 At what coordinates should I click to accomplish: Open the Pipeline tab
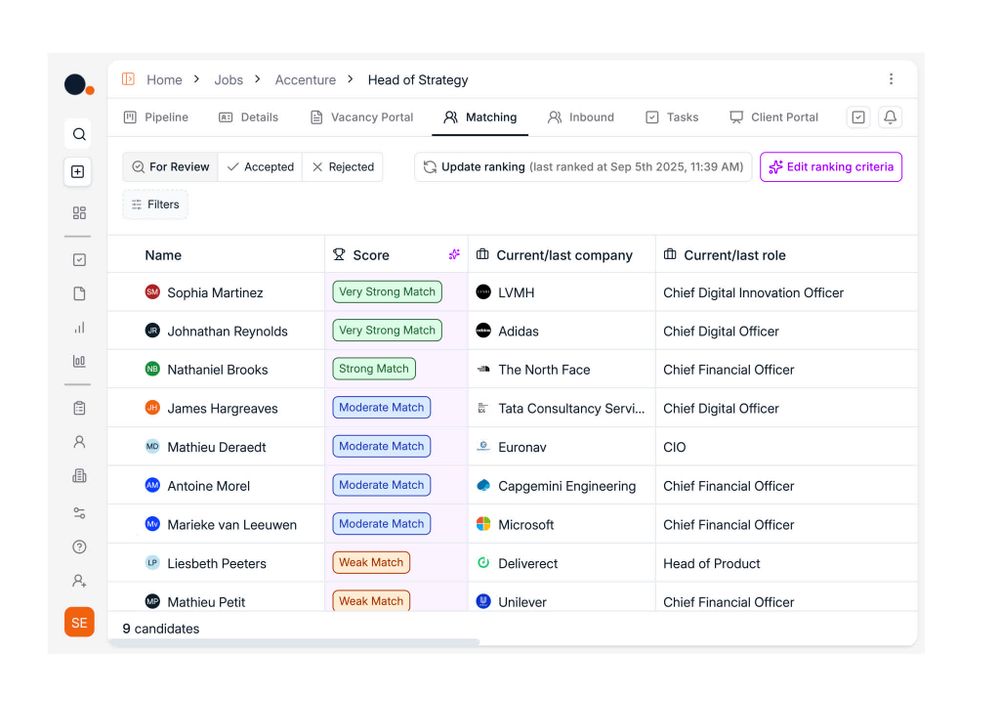click(156, 117)
